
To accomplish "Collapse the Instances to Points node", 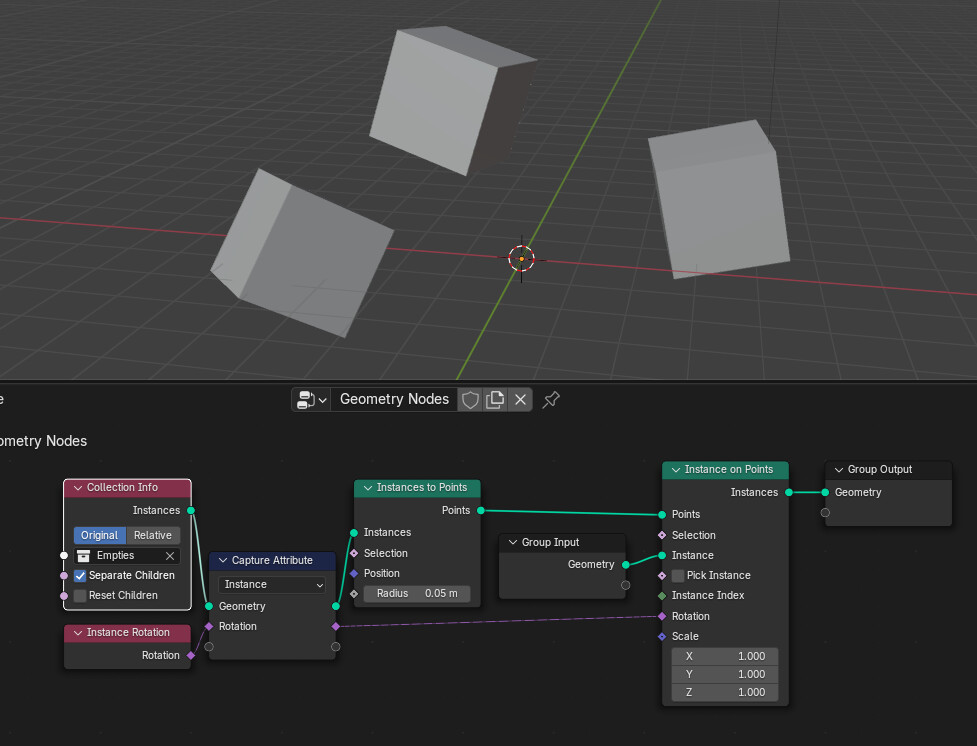I will [x=368, y=488].
